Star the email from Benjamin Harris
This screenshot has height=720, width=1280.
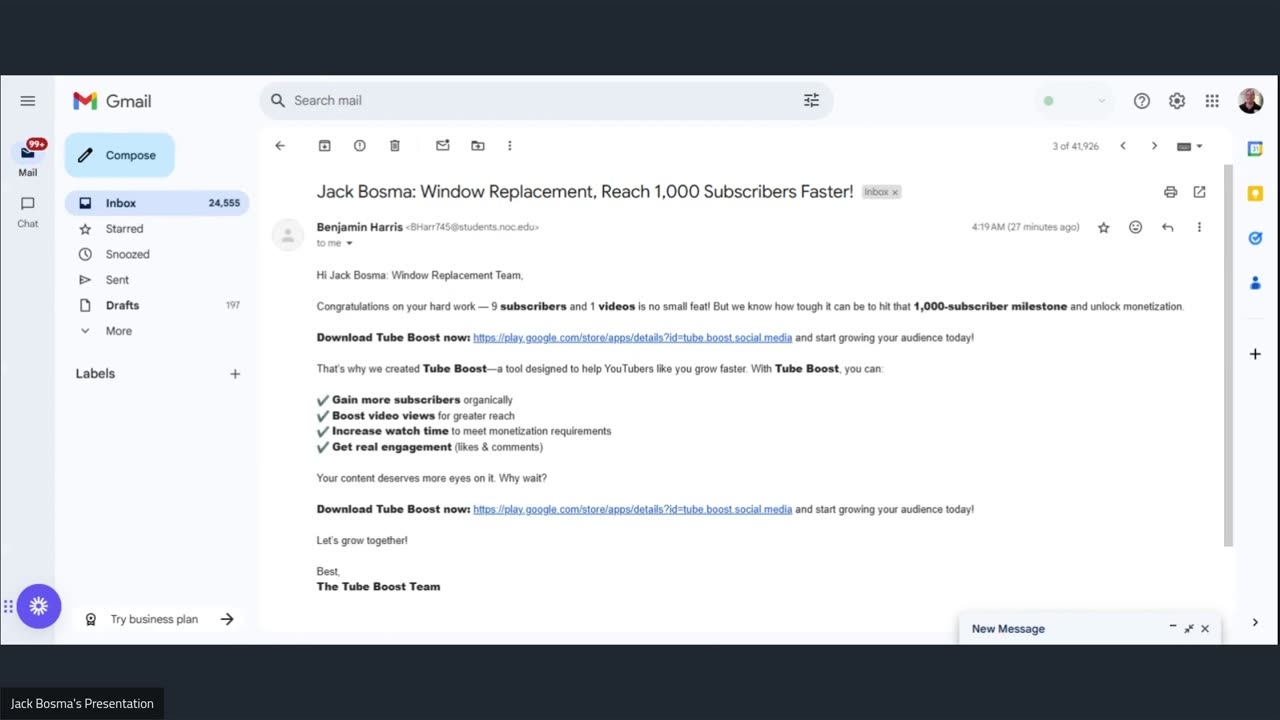point(1104,228)
